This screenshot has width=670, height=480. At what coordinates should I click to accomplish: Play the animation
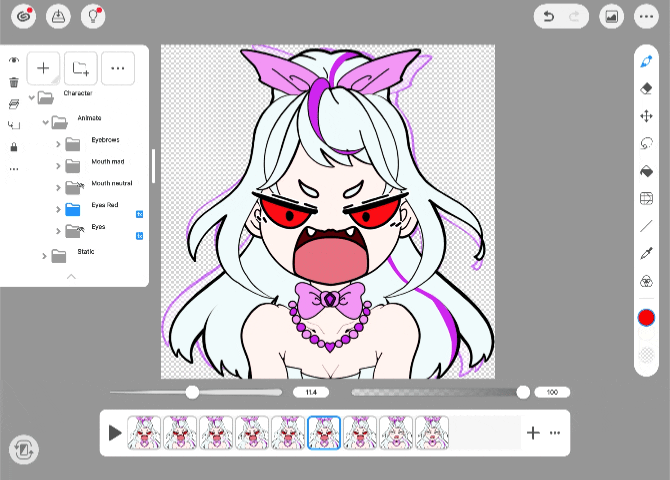tap(115, 433)
